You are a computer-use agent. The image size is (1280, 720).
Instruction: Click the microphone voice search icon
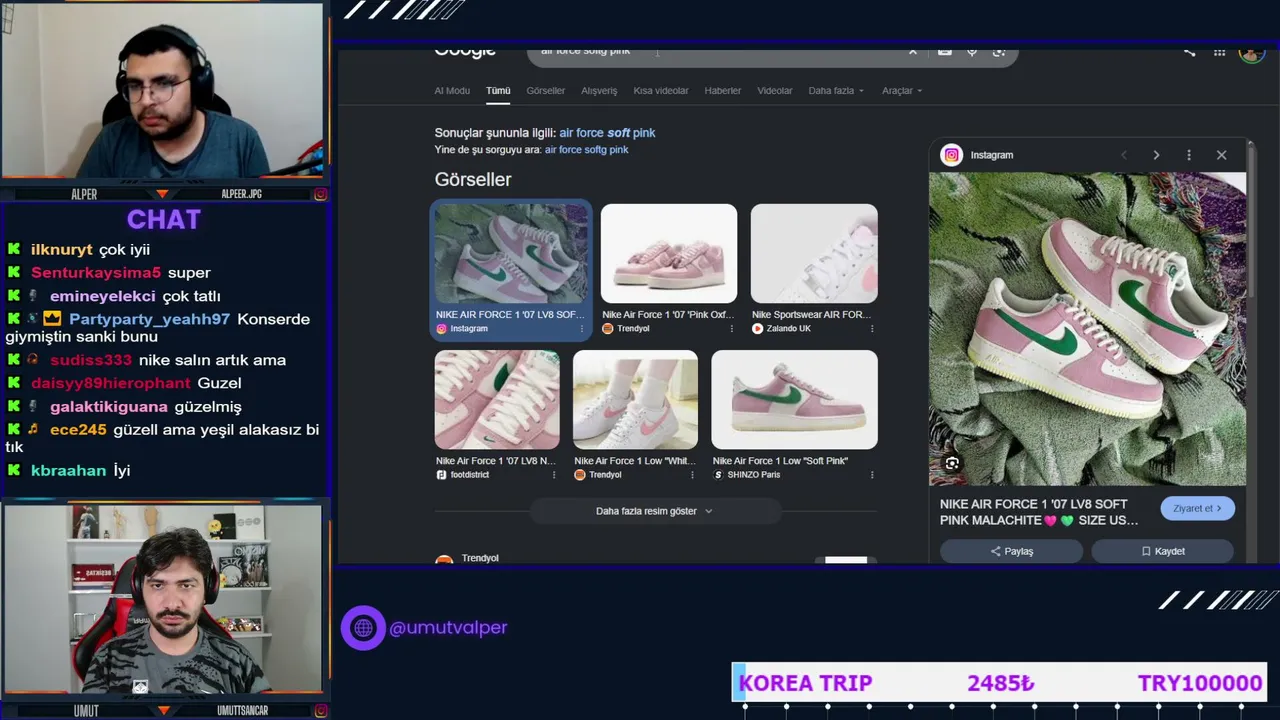[971, 52]
